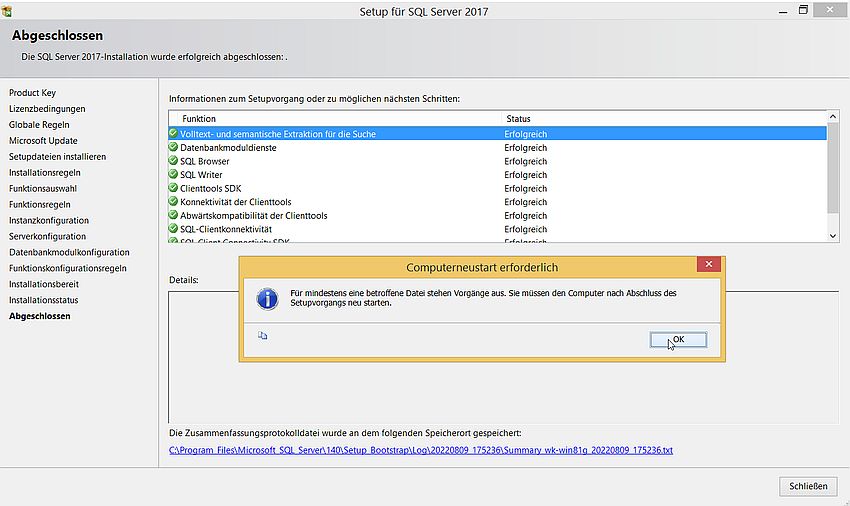
Task: Restore down the setup window
Action: (x=803, y=10)
